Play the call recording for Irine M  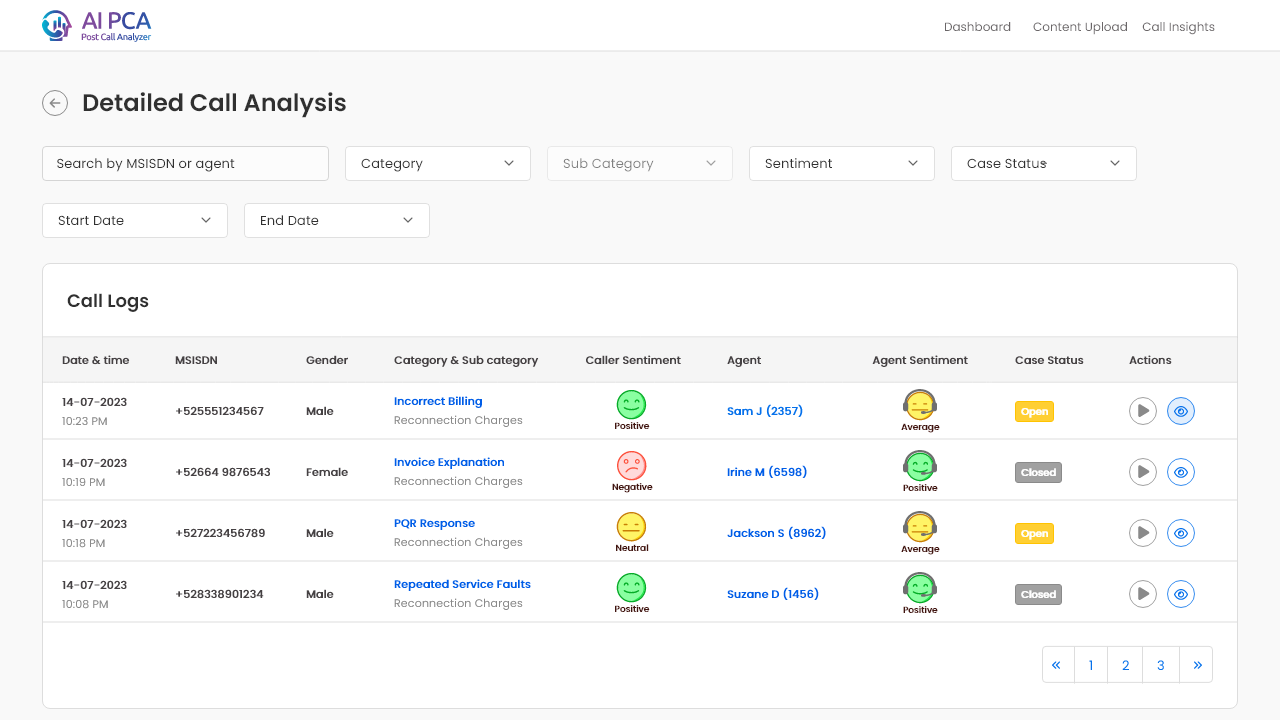1143,472
